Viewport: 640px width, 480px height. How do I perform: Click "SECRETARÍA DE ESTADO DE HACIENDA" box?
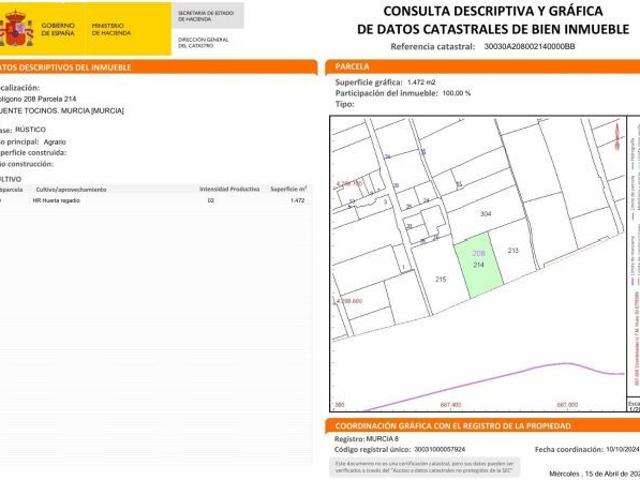(207, 16)
